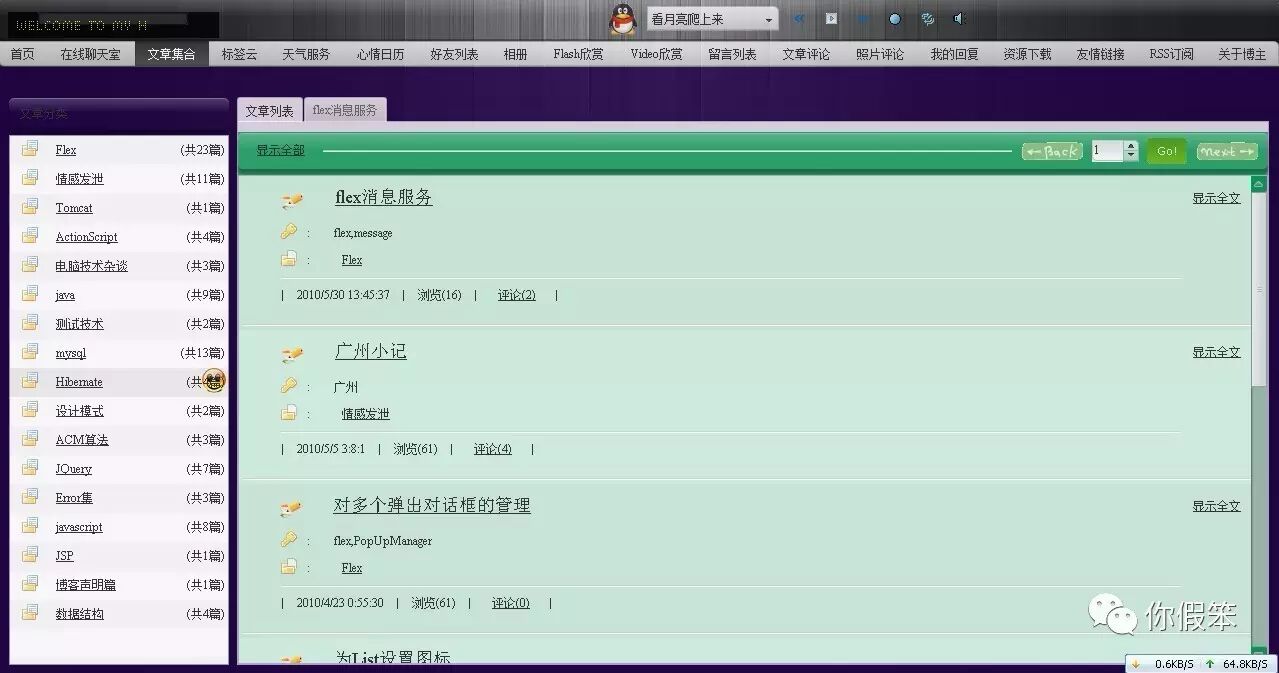Image resolution: width=1279 pixels, height=673 pixels.
Task: Open 评论(0) link on third article
Action: 511,603
